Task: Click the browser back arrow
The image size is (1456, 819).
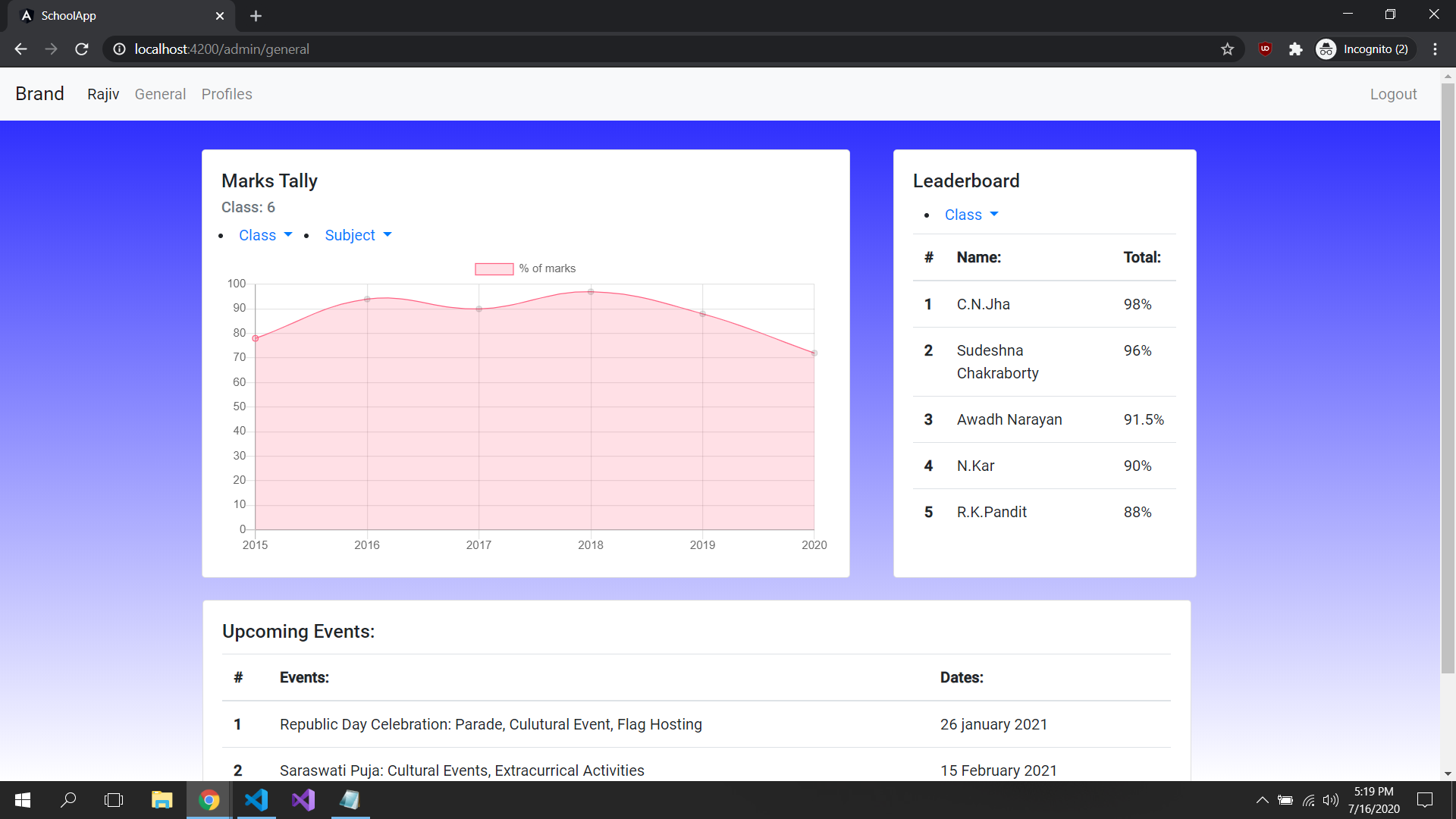Action: coord(20,49)
